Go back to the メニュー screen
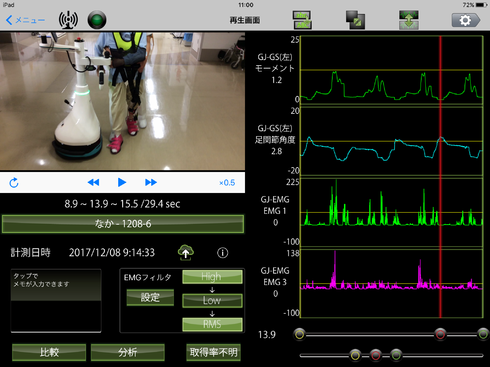 click(x=25, y=20)
